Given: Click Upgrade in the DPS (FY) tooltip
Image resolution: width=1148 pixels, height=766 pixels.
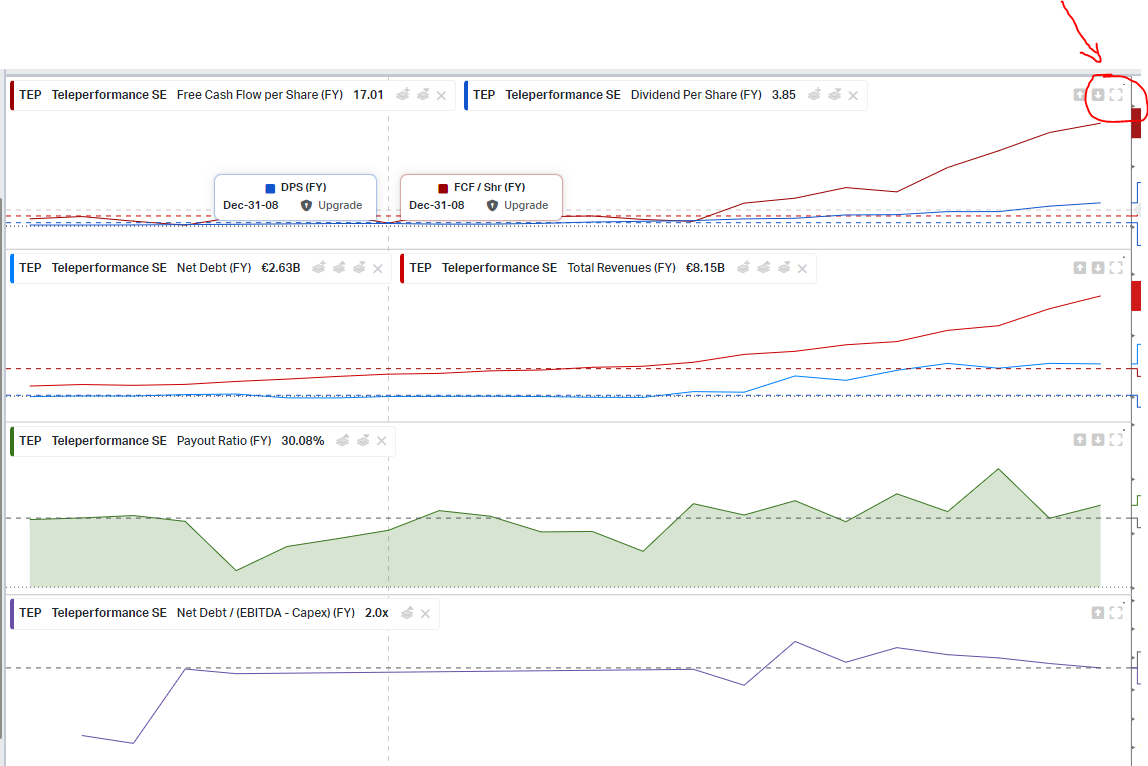Looking at the screenshot, I should 340,205.
